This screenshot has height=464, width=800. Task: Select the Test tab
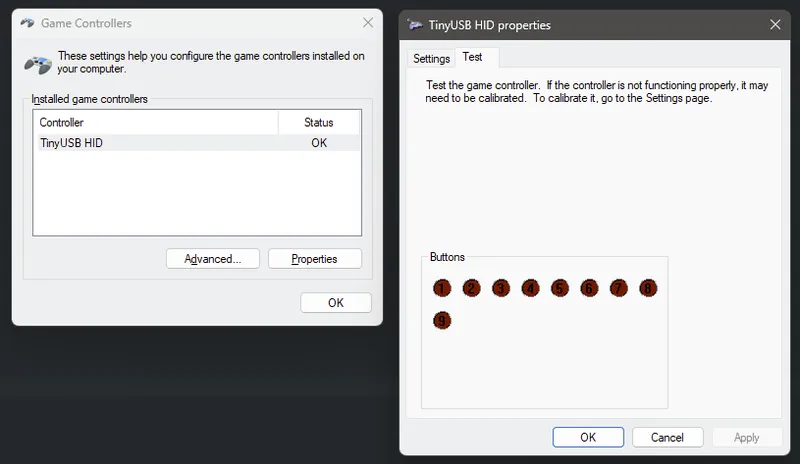coord(472,57)
